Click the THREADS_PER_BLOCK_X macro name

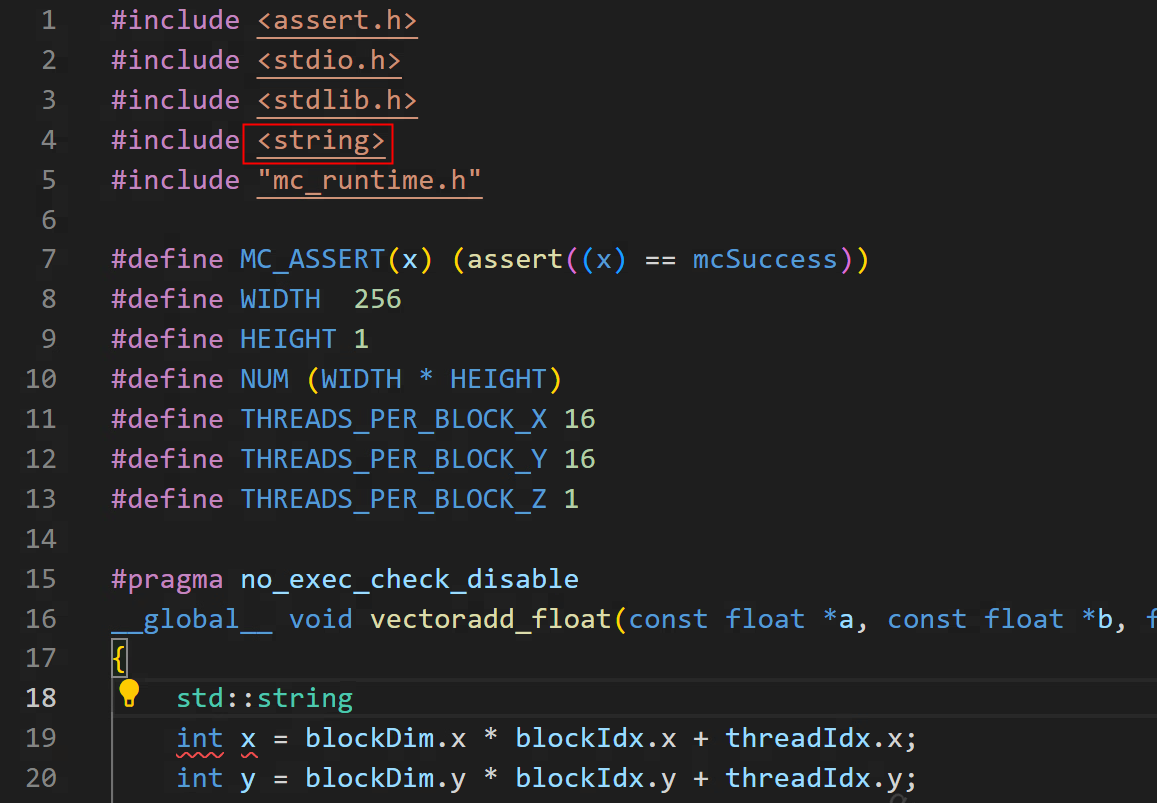393,419
